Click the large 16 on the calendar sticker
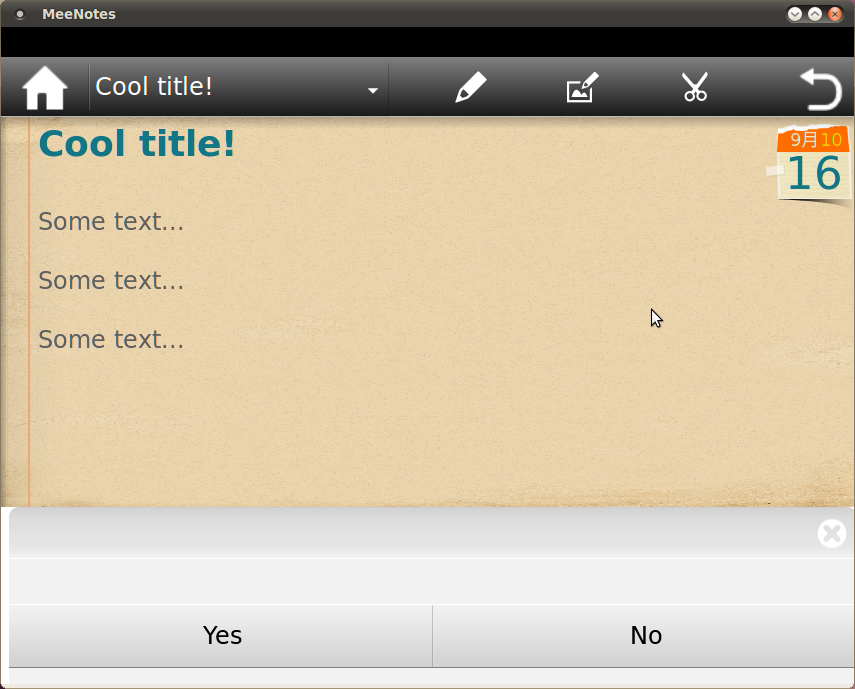 click(x=814, y=173)
